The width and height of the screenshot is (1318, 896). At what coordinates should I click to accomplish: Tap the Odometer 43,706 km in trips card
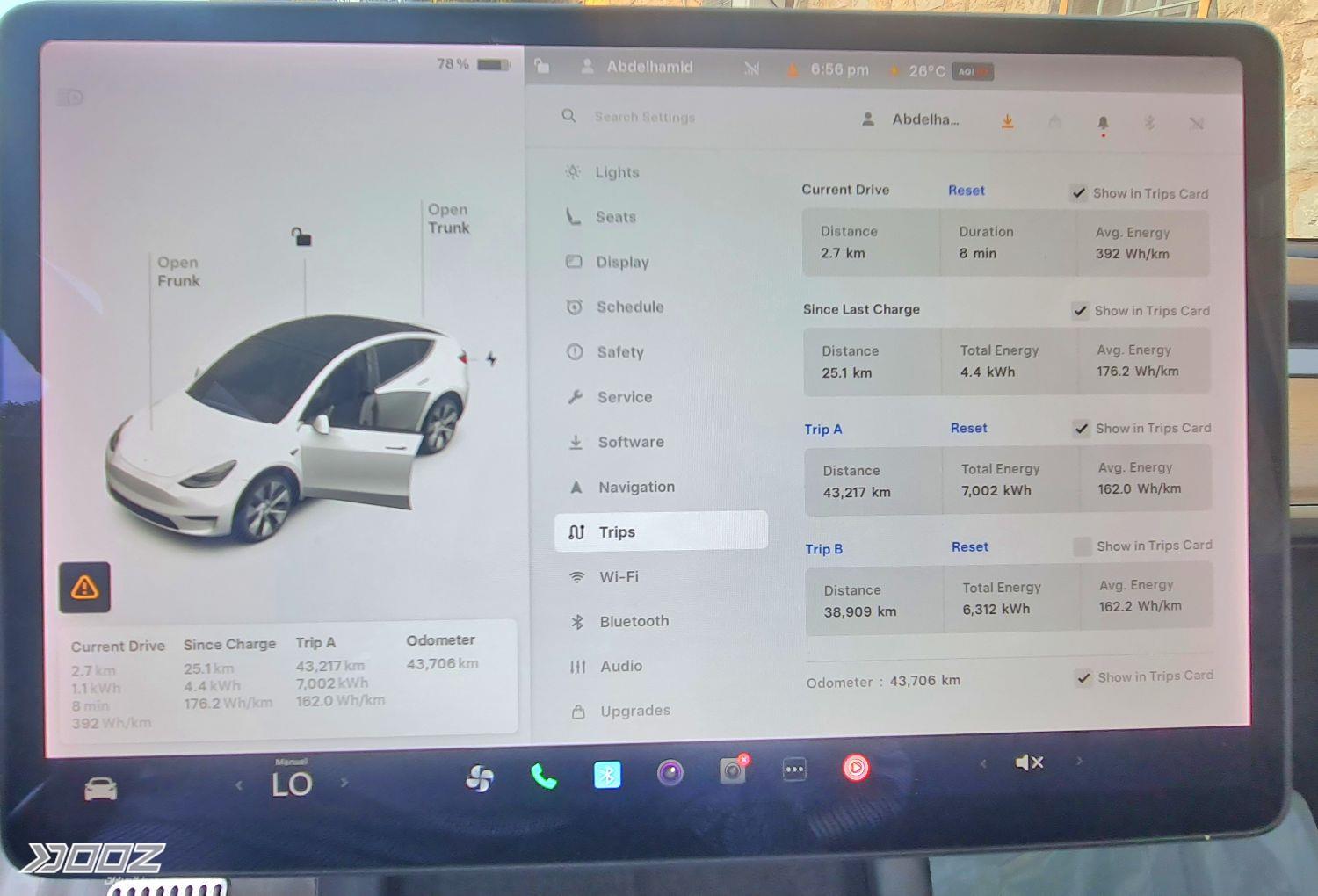point(442,652)
